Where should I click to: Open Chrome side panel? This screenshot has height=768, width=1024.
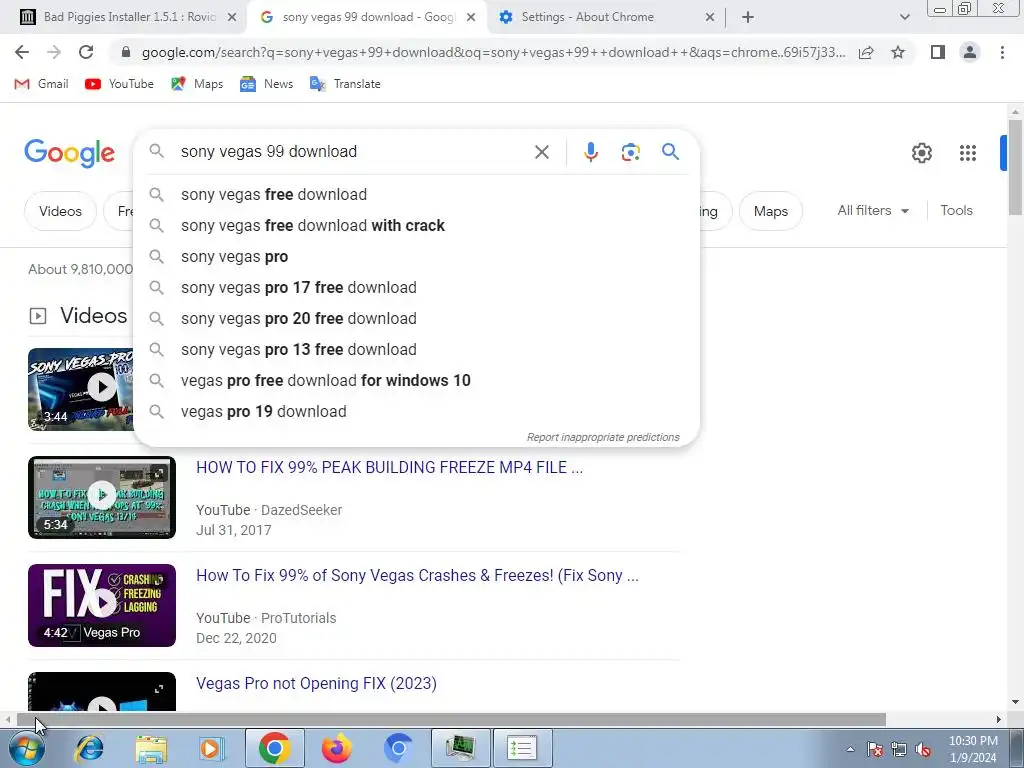click(938, 52)
